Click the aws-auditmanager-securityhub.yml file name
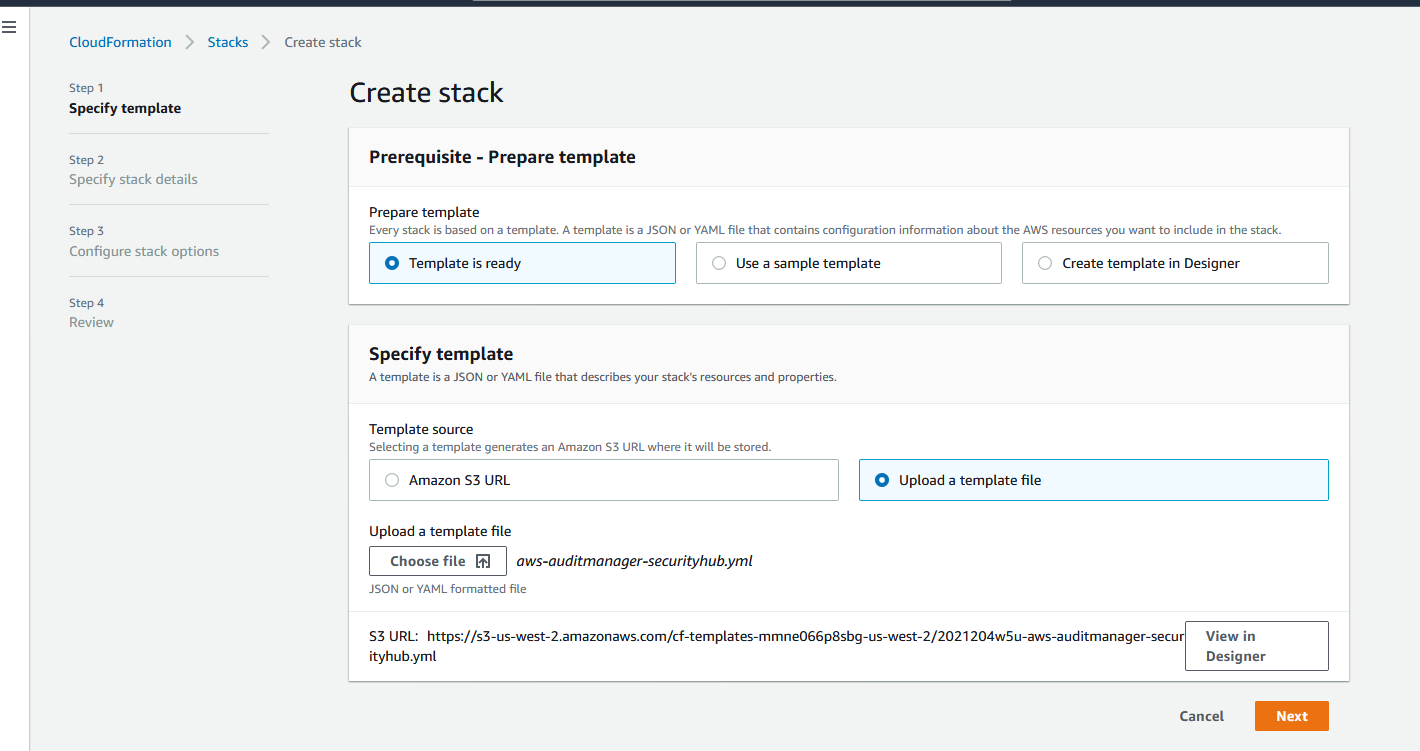Viewport: 1420px width, 751px height. coord(634,561)
